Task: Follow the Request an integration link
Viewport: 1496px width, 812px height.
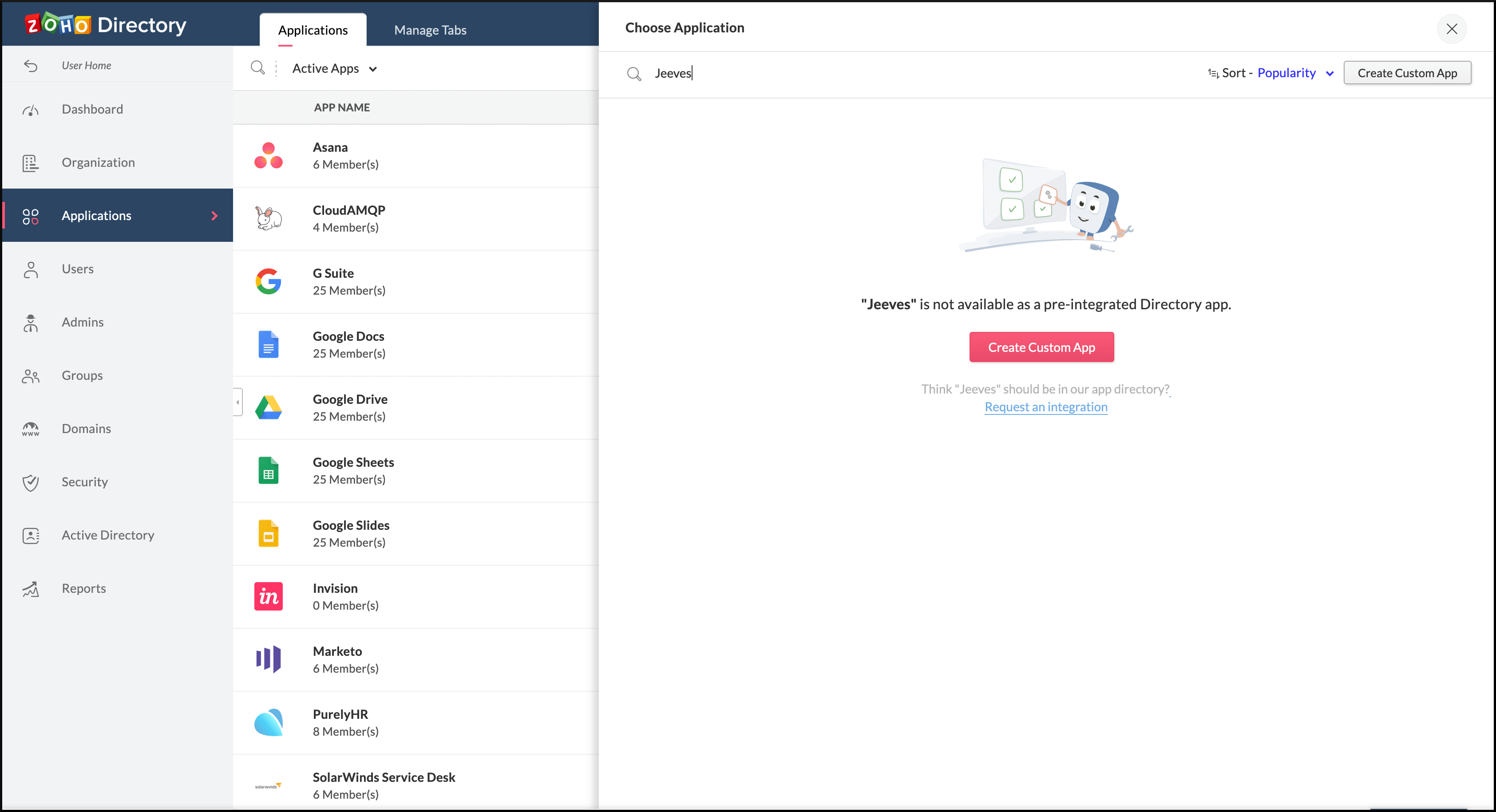Action: click(x=1045, y=407)
